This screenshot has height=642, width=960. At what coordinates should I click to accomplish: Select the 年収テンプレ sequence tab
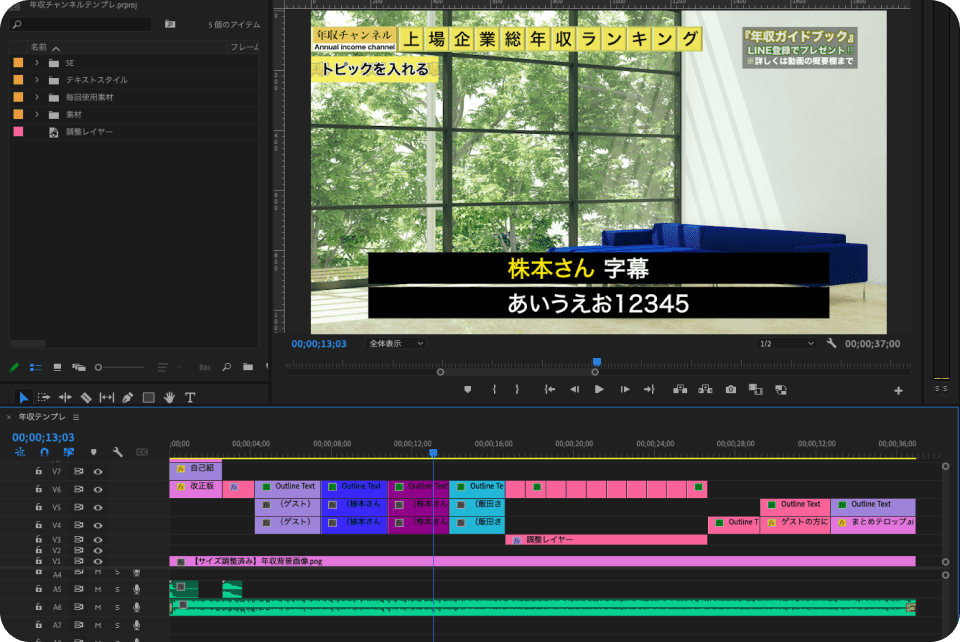[x=42, y=417]
